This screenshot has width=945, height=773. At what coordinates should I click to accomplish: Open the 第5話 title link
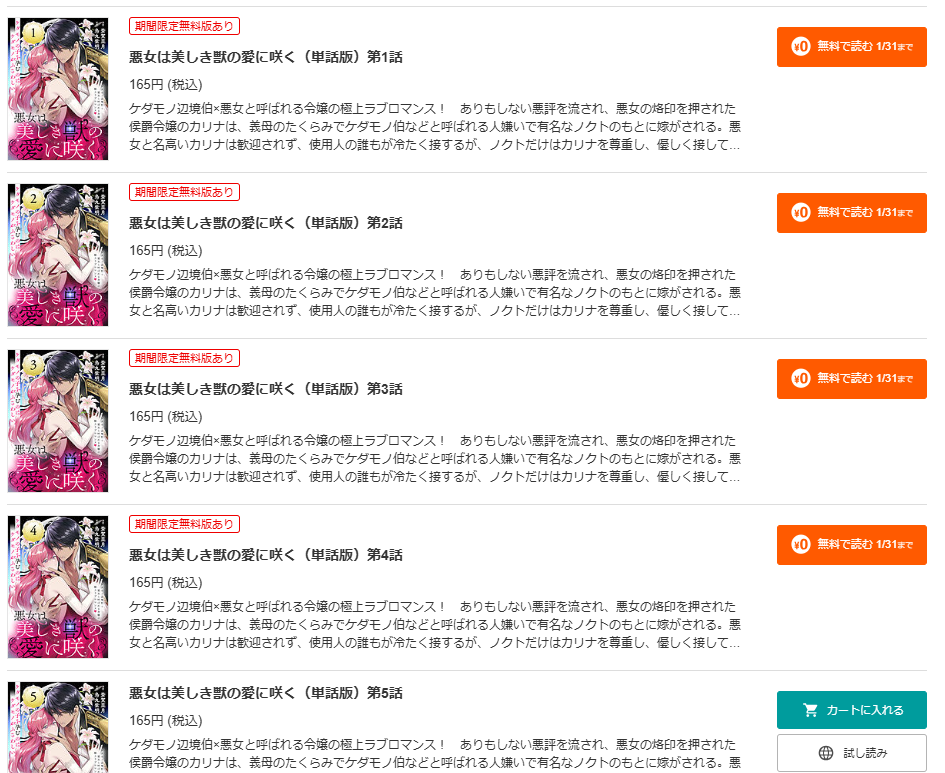click(x=266, y=693)
